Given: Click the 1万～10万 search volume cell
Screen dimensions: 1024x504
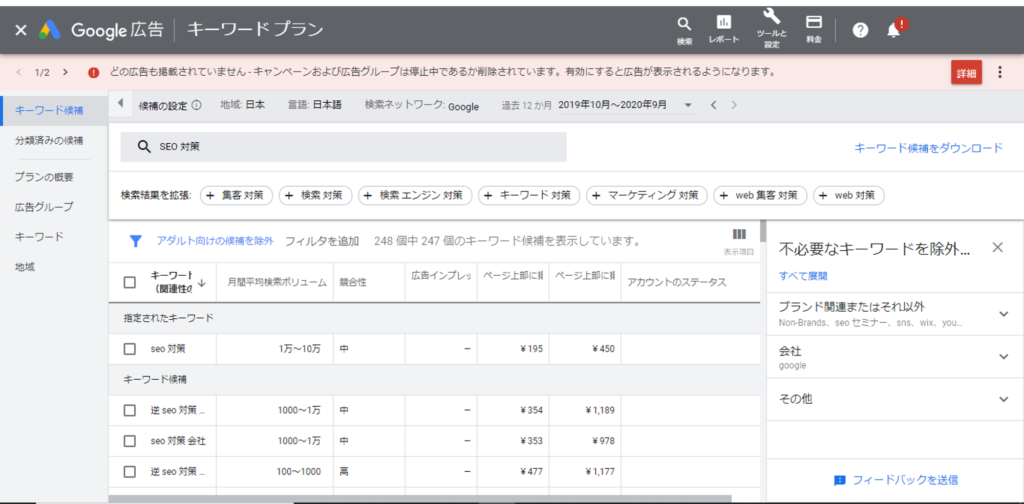Looking at the screenshot, I should pos(275,349).
